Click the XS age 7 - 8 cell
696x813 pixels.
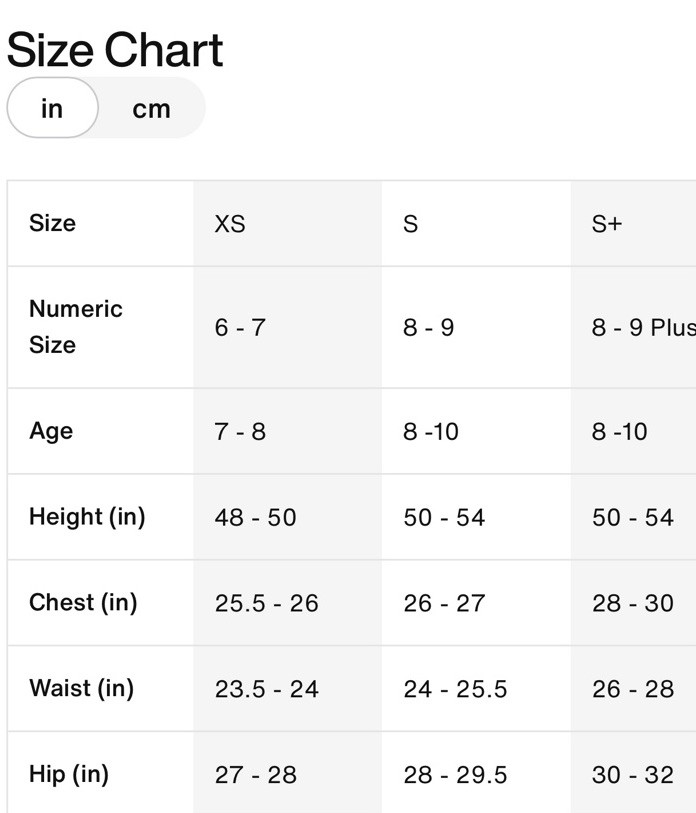click(x=287, y=431)
